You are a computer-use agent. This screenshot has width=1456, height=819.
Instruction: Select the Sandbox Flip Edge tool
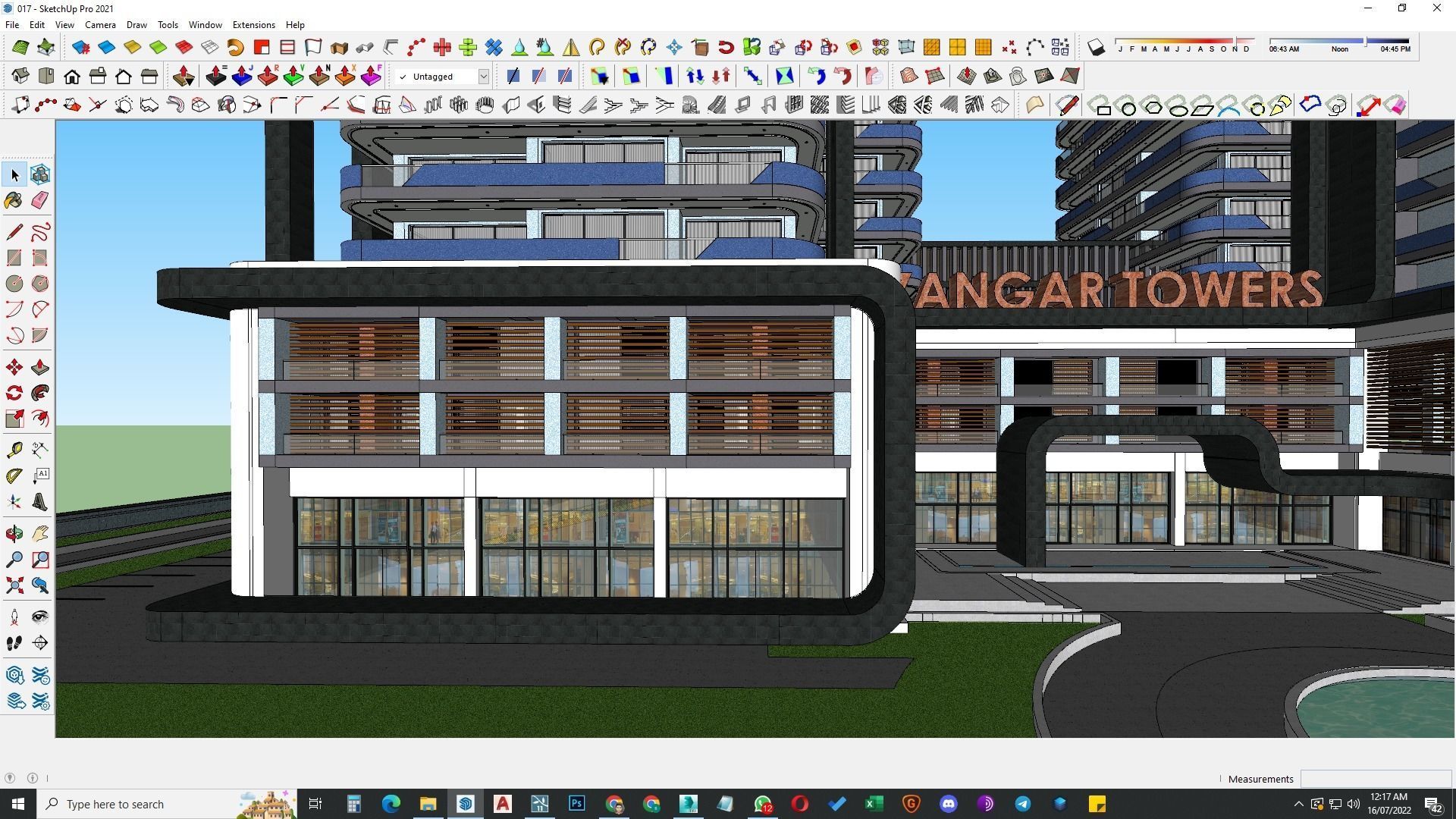(1069, 76)
